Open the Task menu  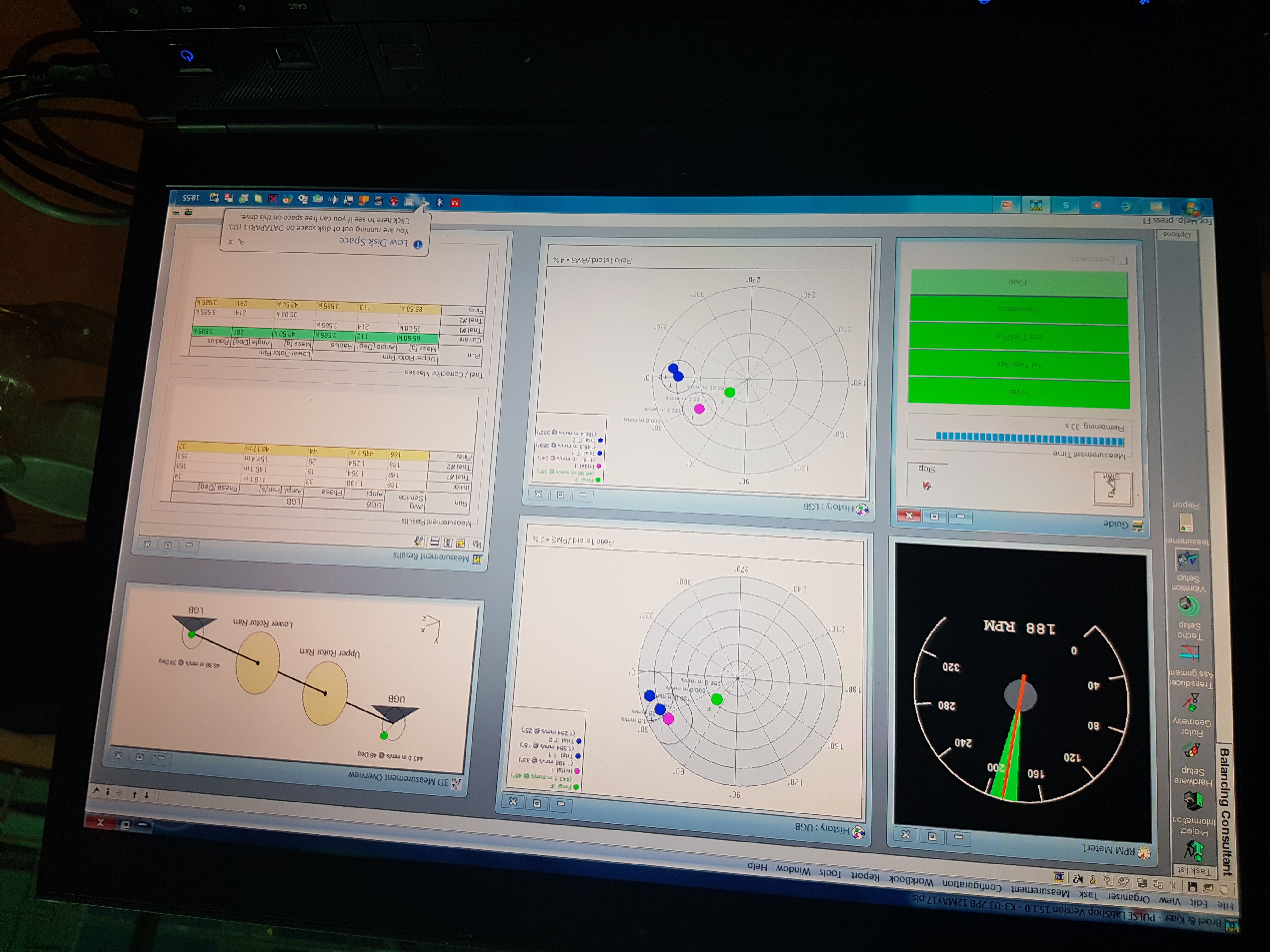pyautogui.click(x=1088, y=896)
